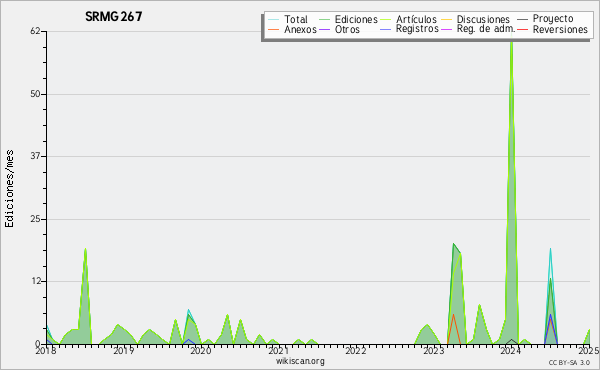
Task: Click the chart title 'SRMG 267'
Action: click(x=114, y=16)
